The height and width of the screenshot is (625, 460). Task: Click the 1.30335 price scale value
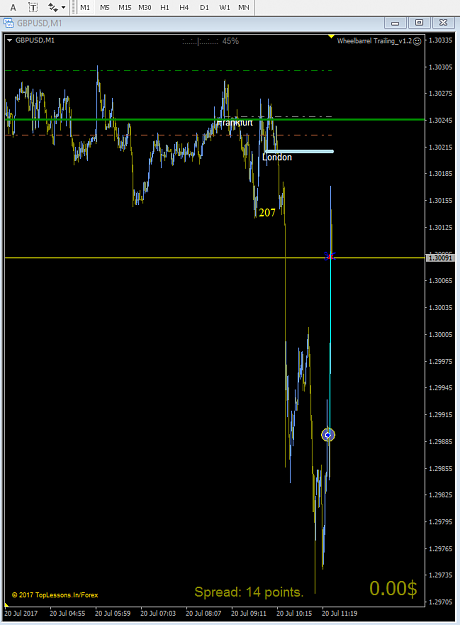tap(440, 40)
